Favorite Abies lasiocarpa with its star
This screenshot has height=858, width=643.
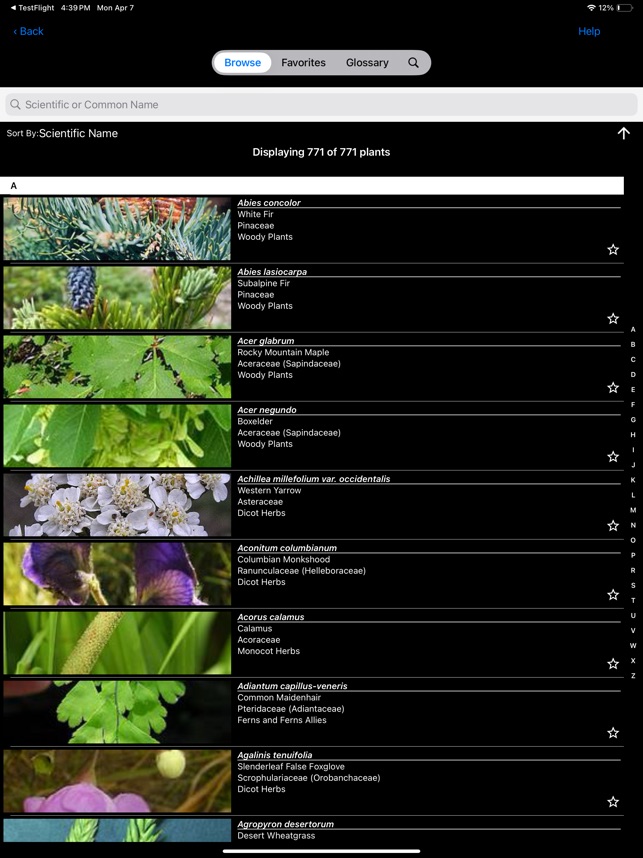(x=613, y=318)
